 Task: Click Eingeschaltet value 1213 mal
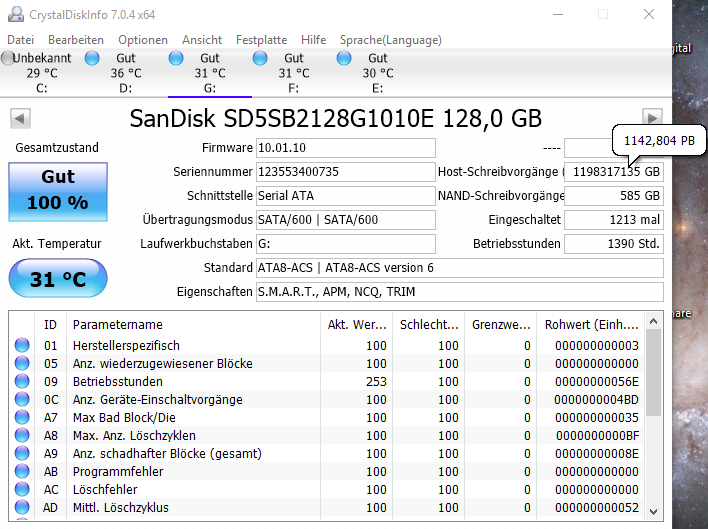click(x=614, y=219)
